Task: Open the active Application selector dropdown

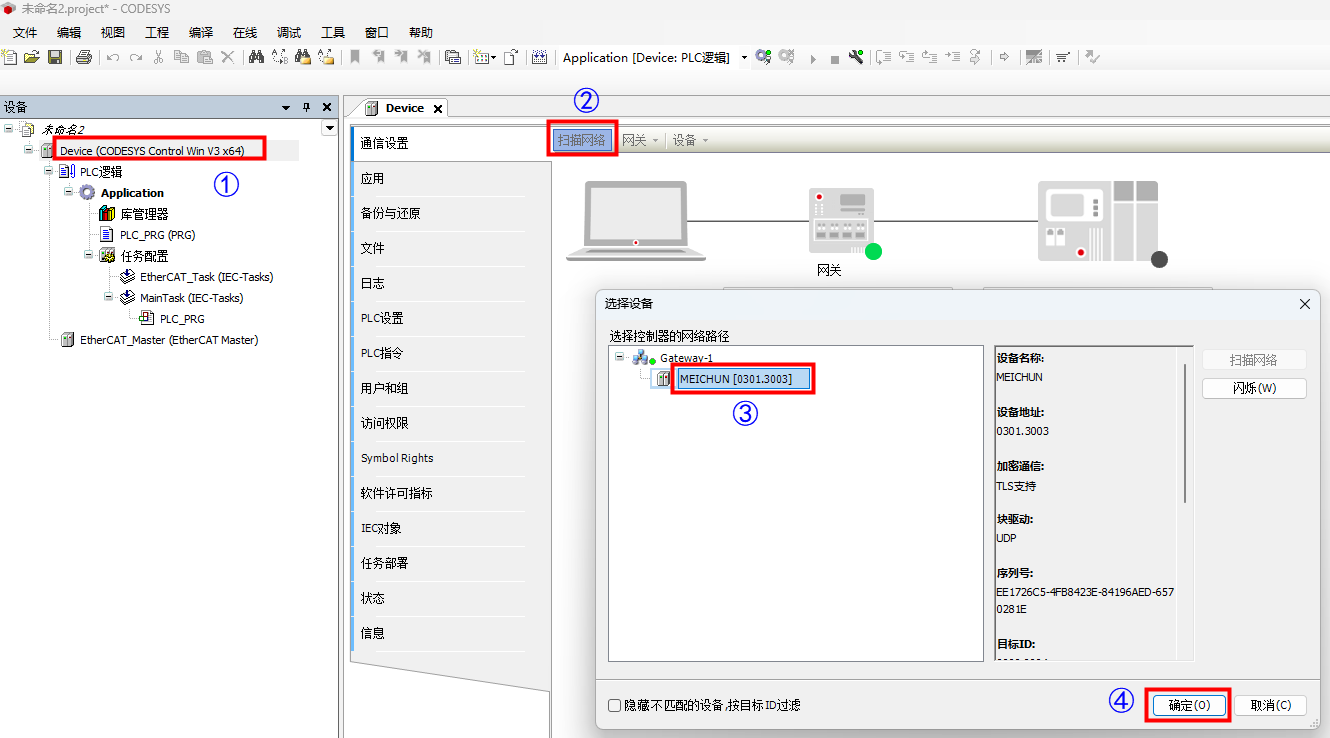Action: click(744, 58)
